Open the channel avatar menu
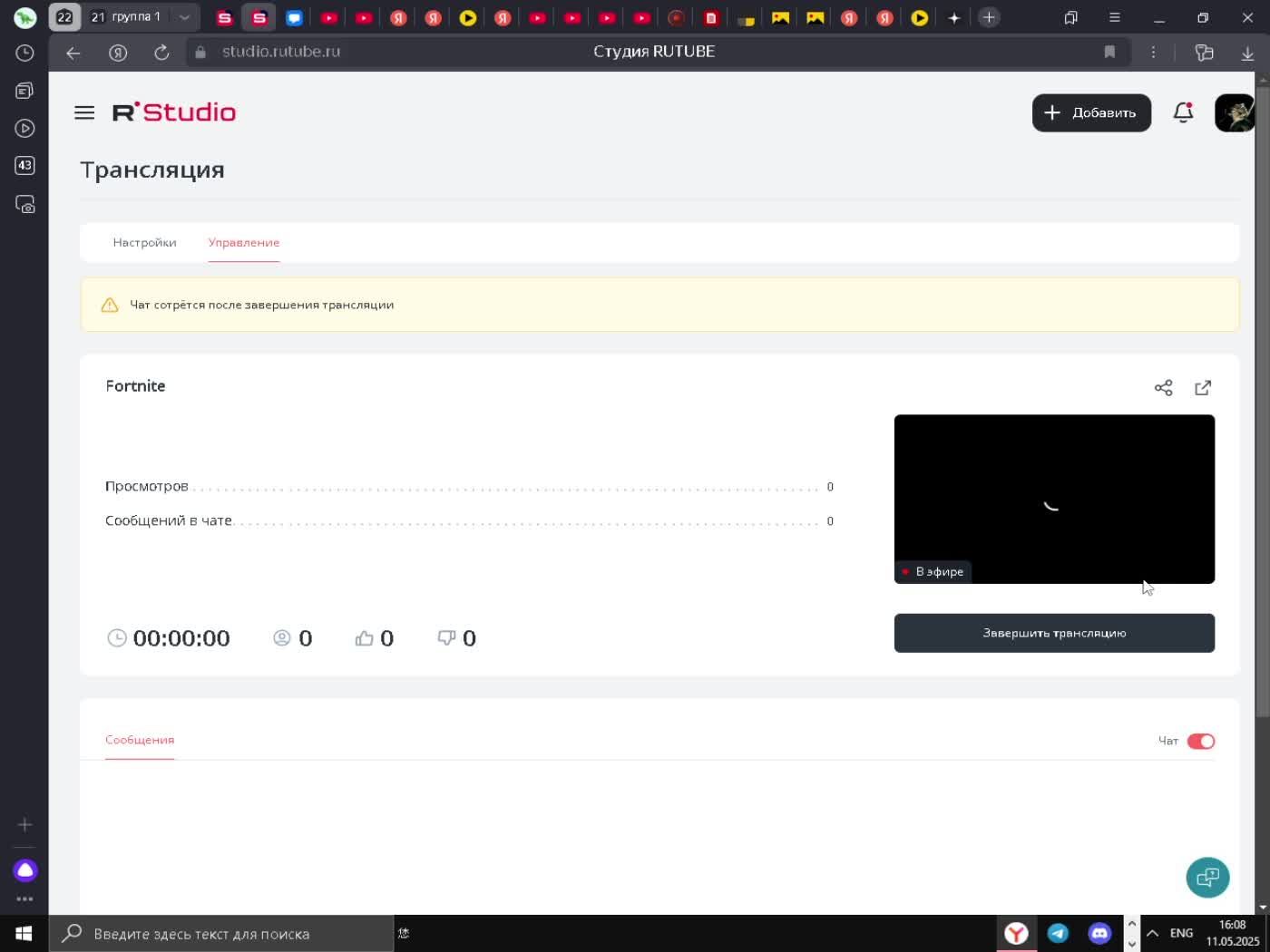 click(1235, 112)
